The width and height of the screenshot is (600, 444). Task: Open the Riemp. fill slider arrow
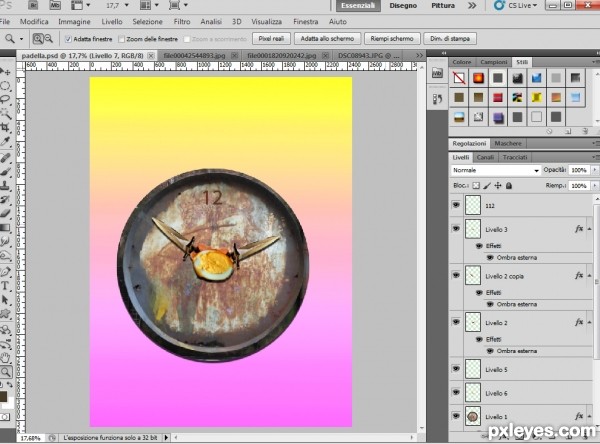point(595,186)
